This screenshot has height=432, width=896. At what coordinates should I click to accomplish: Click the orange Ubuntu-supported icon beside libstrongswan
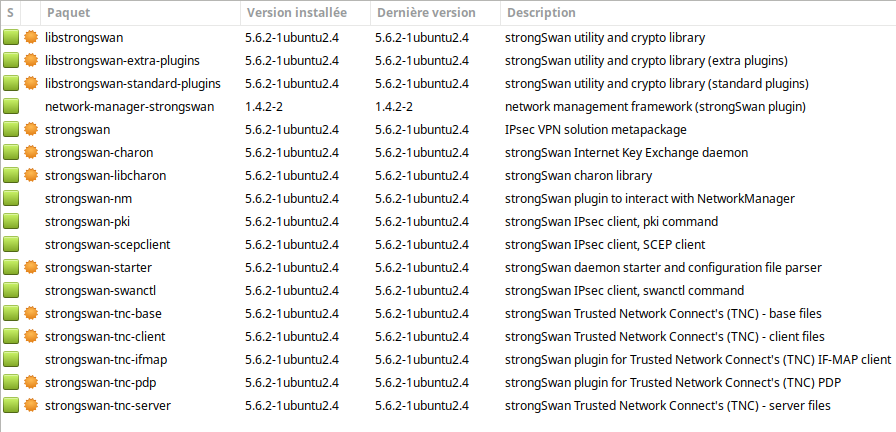[31, 38]
